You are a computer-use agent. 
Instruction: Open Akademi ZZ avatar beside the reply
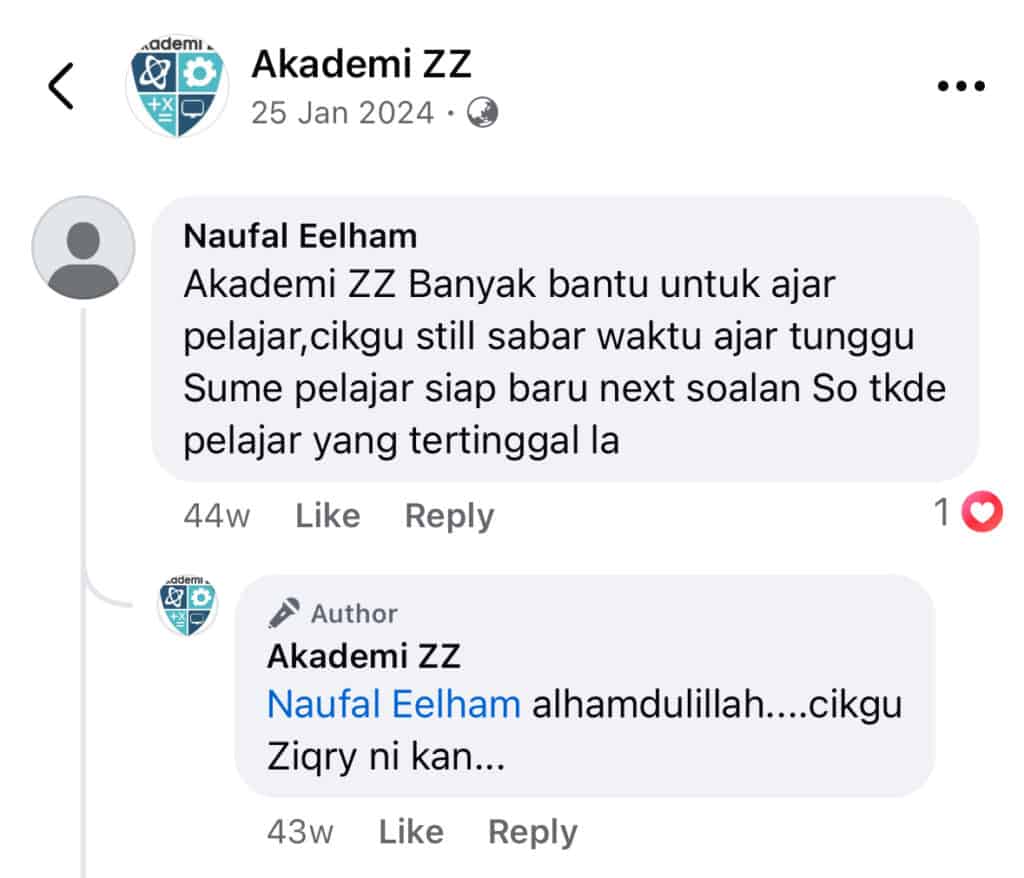(187, 605)
